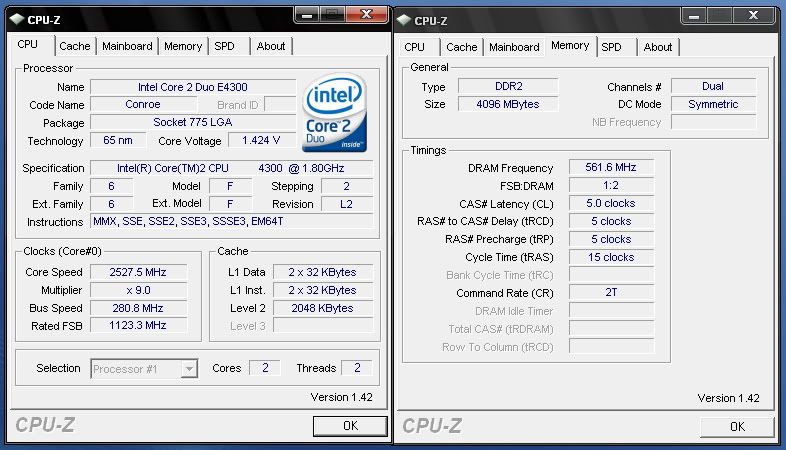The width and height of the screenshot is (786, 450).
Task: Click the Specification field showing 1.80GHz
Action: (232, 168)
